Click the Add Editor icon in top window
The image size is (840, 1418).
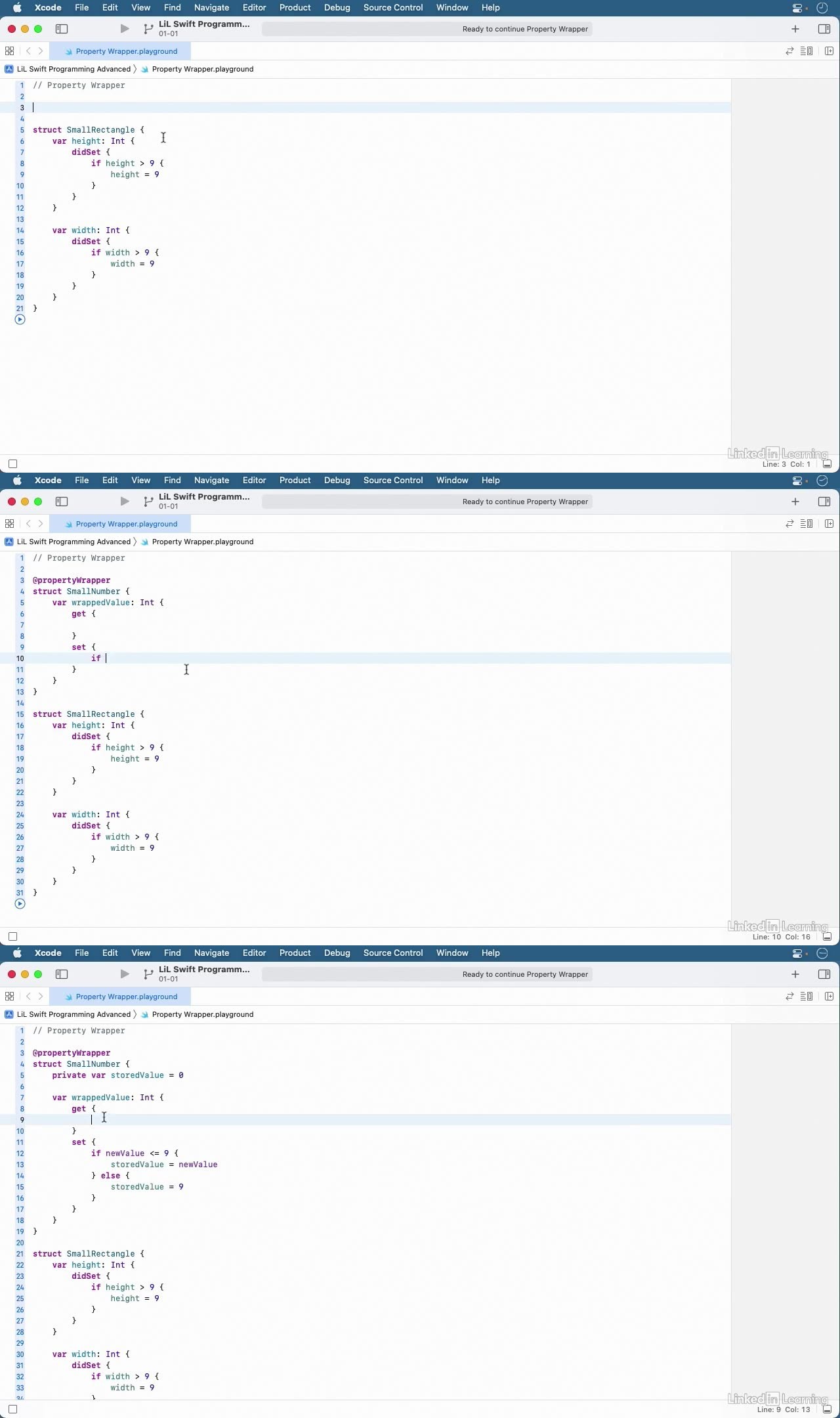(x=829, y=51)
